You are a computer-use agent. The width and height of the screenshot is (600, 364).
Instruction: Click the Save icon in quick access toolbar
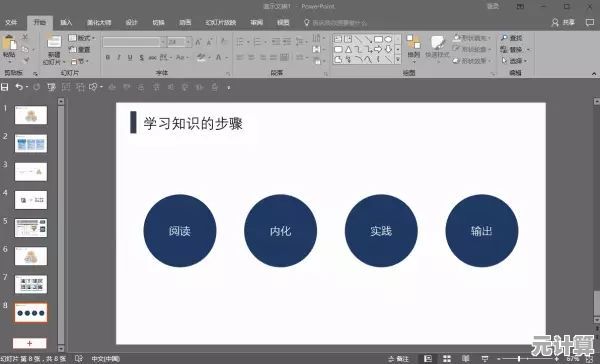pyautogui.click(x=5, y=87)
